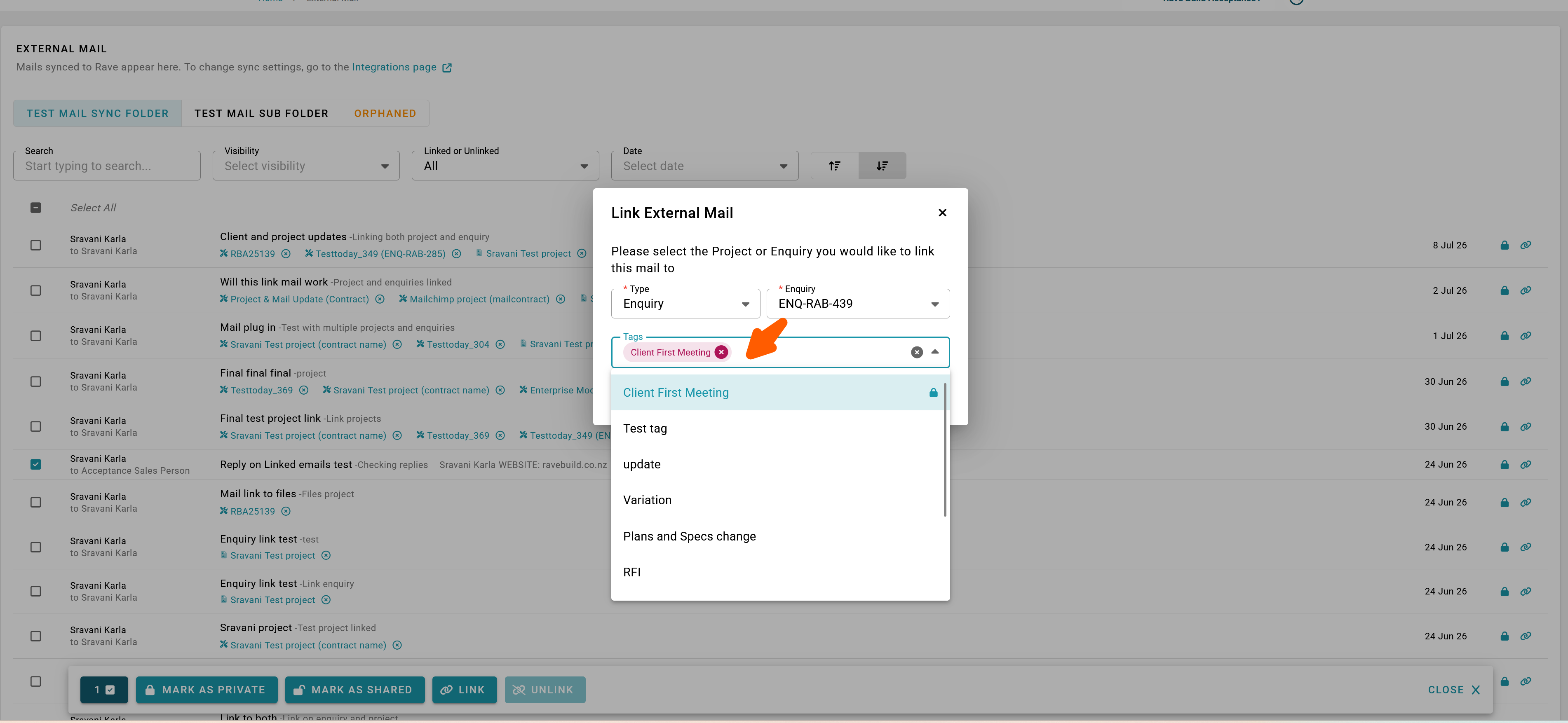Check the Sravani project mail row
The width and height of the screenshot is (1568, 723).
[36, 636]
